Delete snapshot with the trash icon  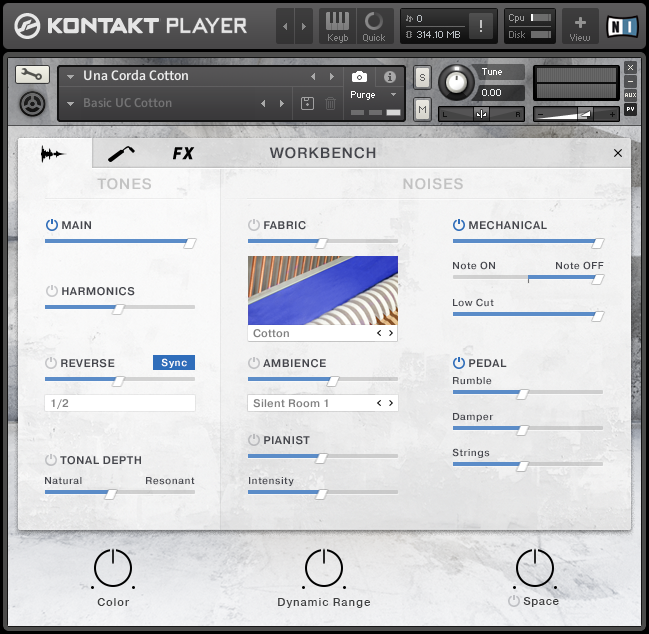click(330, 103)
